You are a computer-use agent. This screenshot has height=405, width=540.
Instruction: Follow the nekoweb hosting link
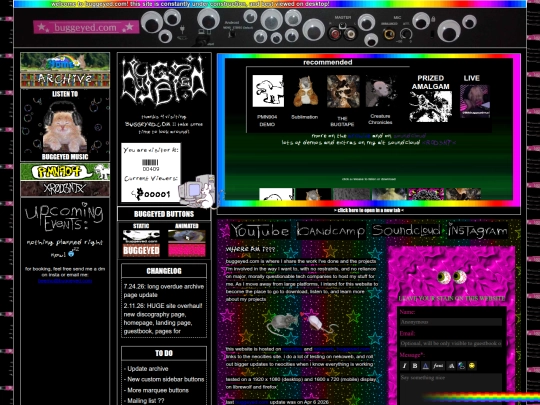pyautogui.click(x=323, y=349)
